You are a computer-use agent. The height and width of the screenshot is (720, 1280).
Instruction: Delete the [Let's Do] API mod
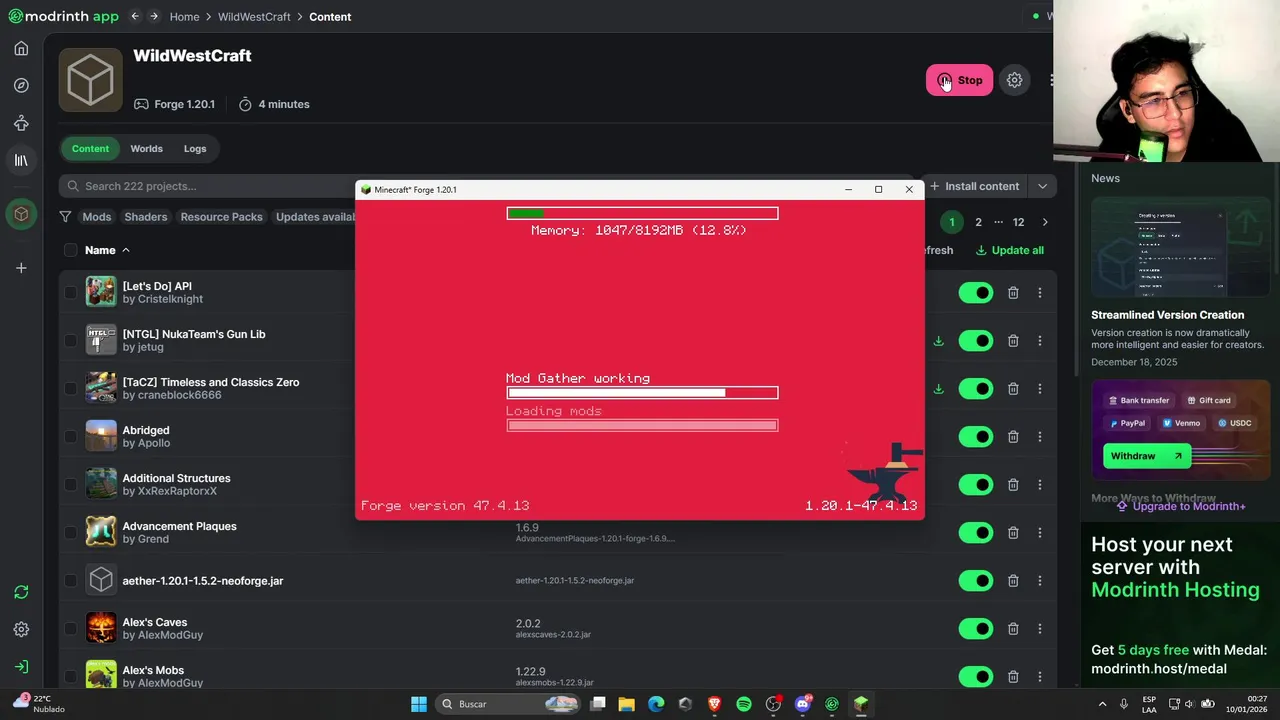tap(1013, 293)
